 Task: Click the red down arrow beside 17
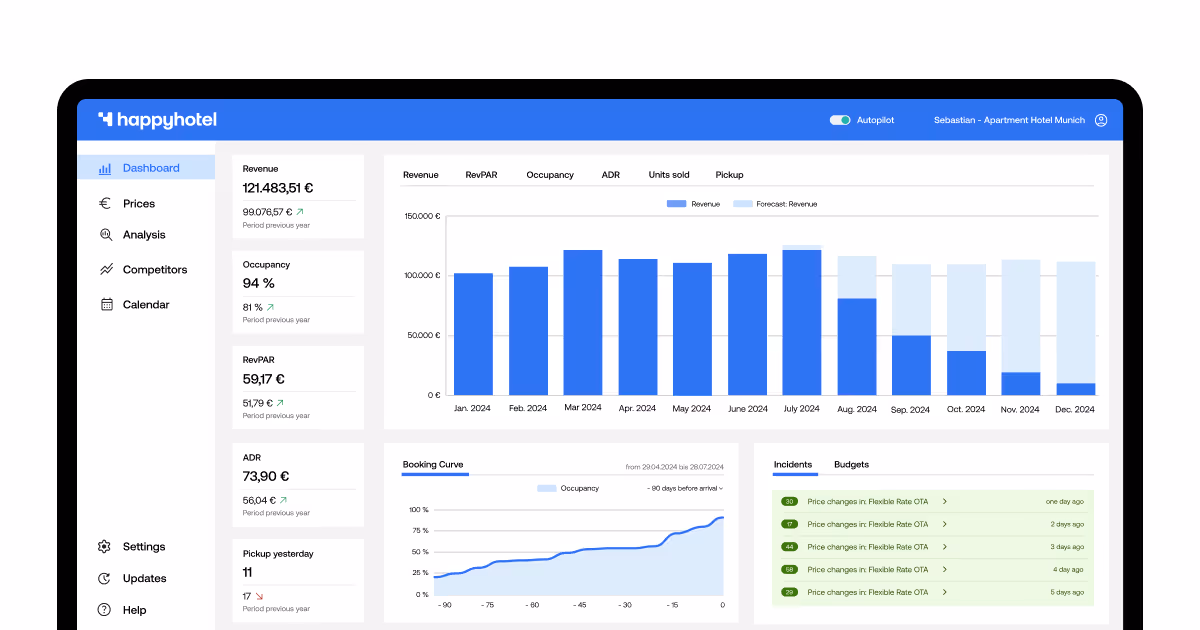point(259,596)
